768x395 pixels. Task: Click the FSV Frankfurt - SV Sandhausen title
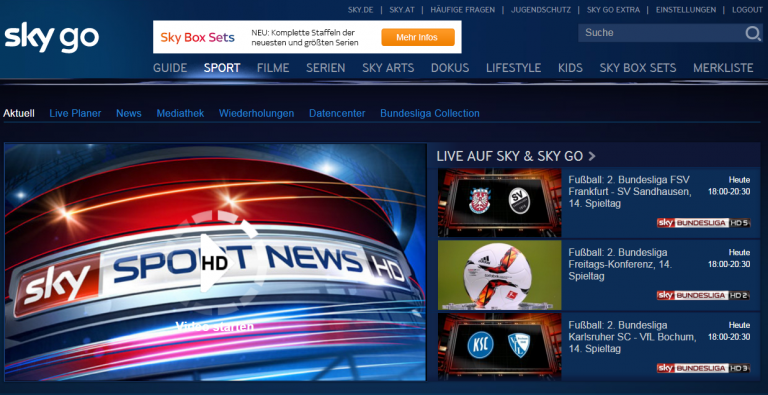tap(630, 192)
